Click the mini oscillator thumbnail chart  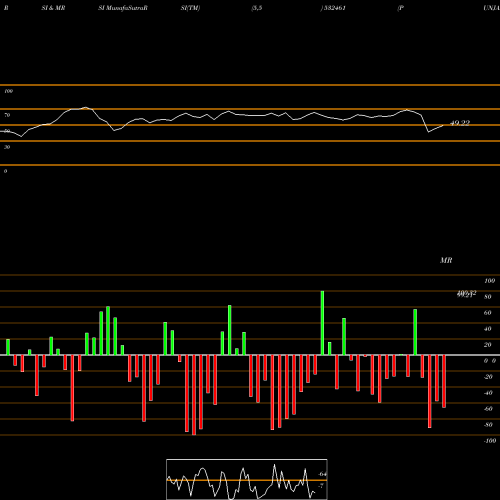coord(247,479)
